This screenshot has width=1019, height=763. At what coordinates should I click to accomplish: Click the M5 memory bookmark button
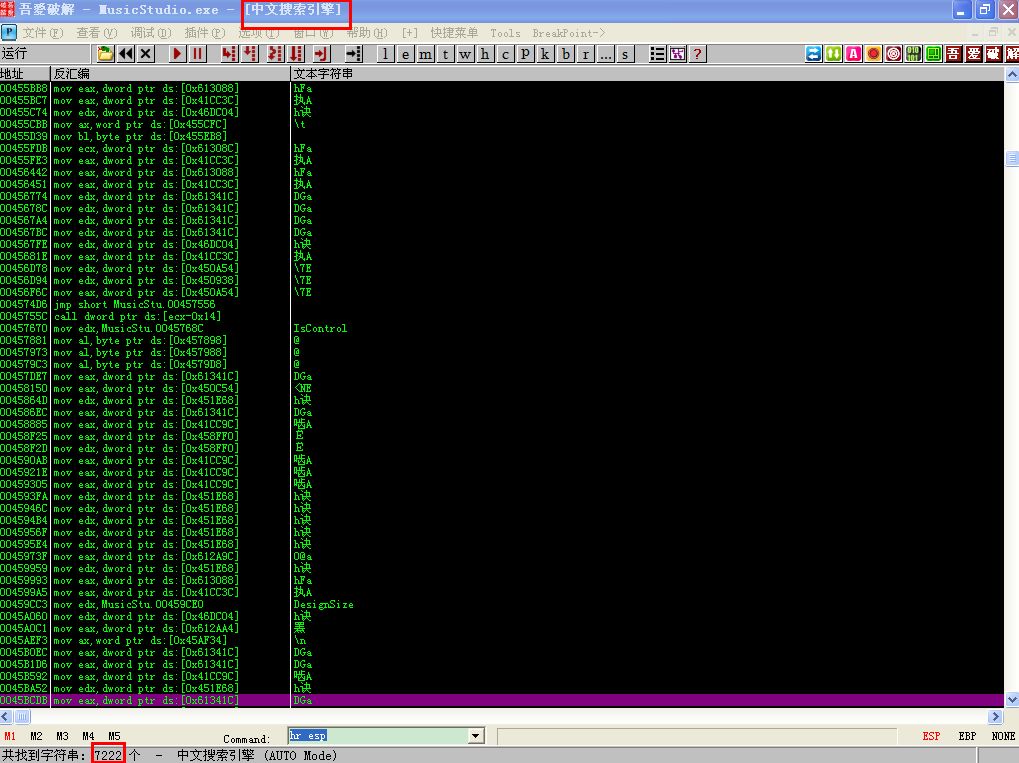[x=114, y=736]
